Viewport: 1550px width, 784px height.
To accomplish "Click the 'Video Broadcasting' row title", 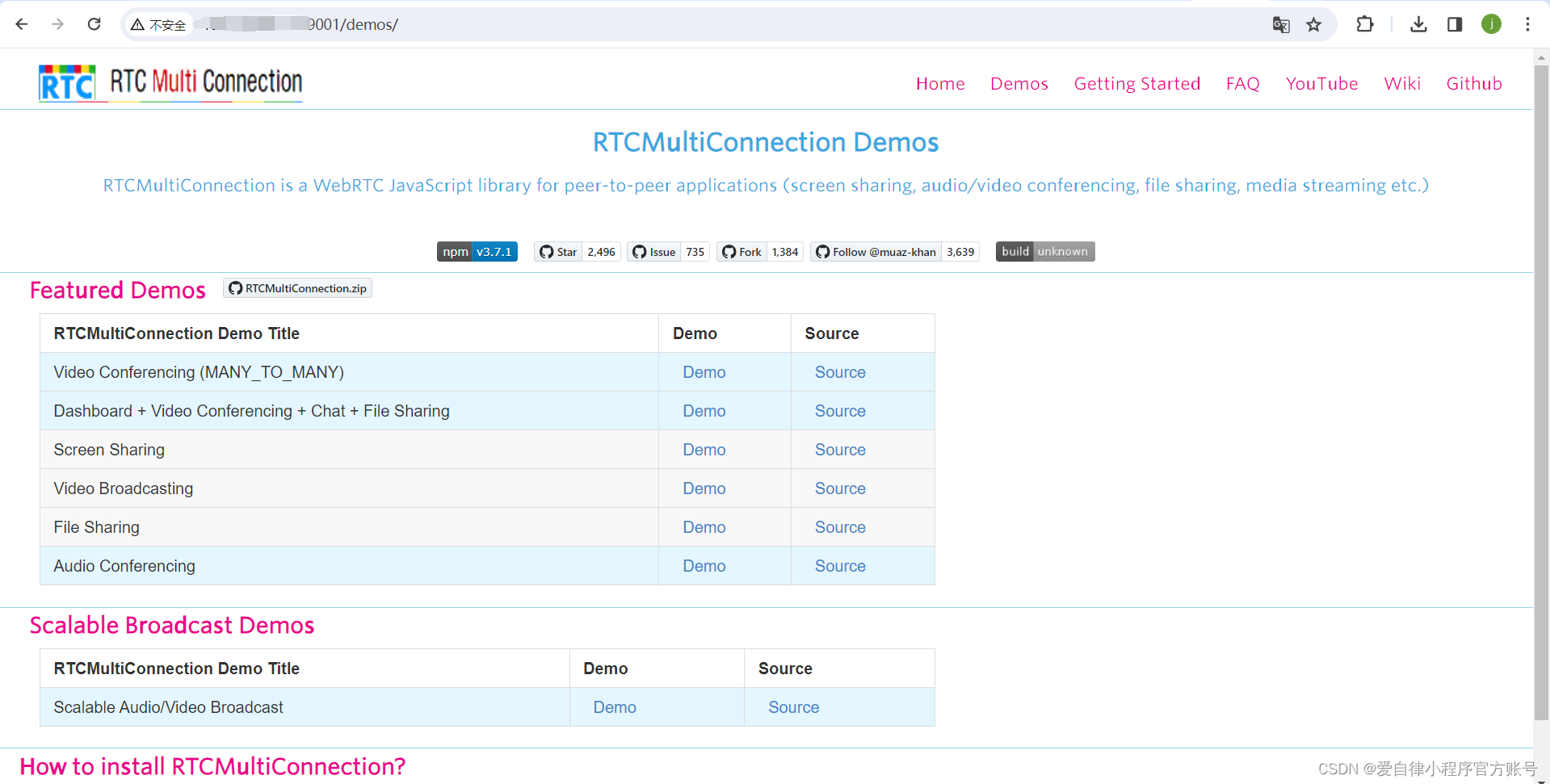I will pyautogui.click(x=124, y=488).
